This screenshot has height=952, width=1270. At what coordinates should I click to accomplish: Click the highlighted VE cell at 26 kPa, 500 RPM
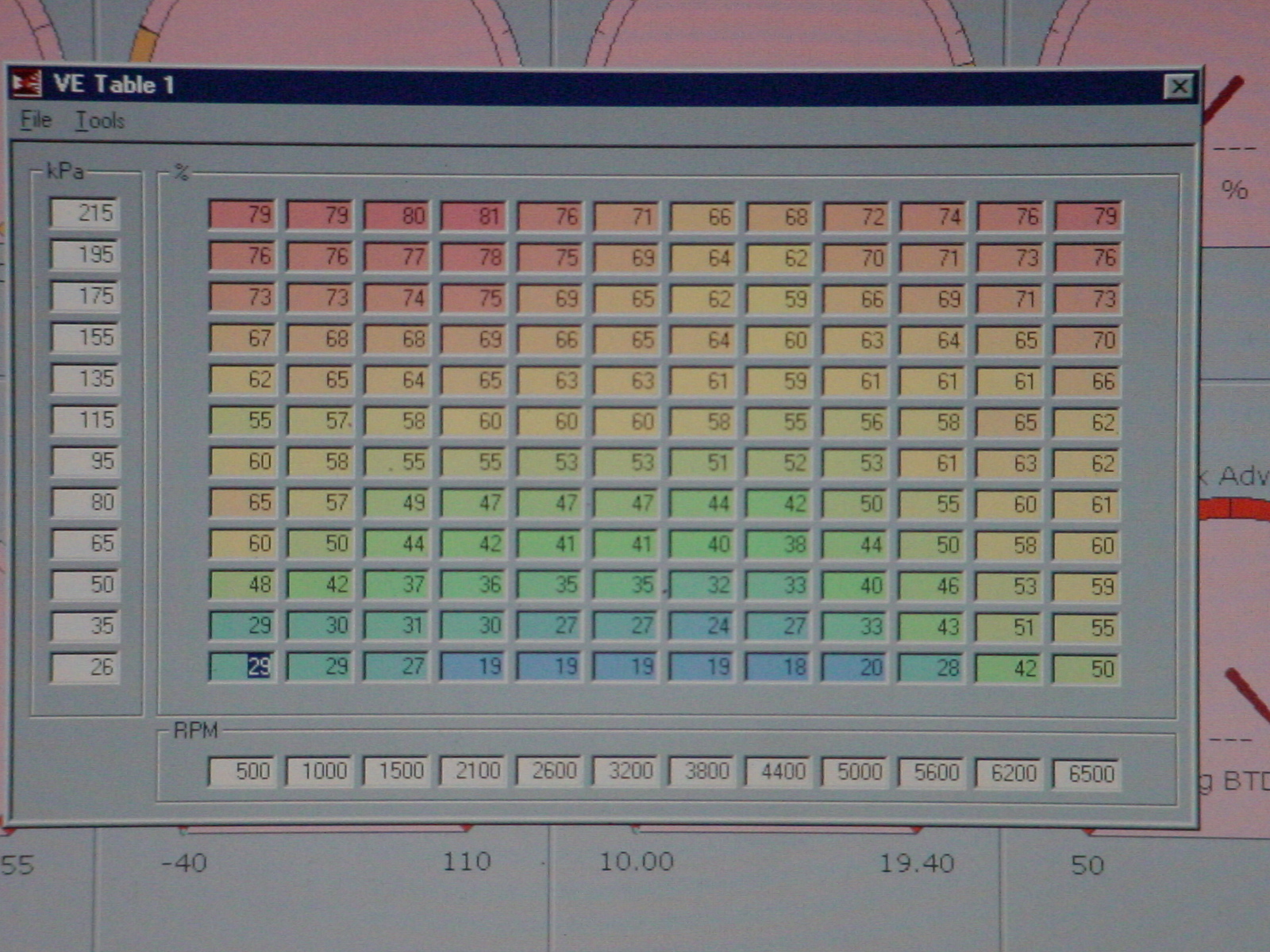click(242, 666)
